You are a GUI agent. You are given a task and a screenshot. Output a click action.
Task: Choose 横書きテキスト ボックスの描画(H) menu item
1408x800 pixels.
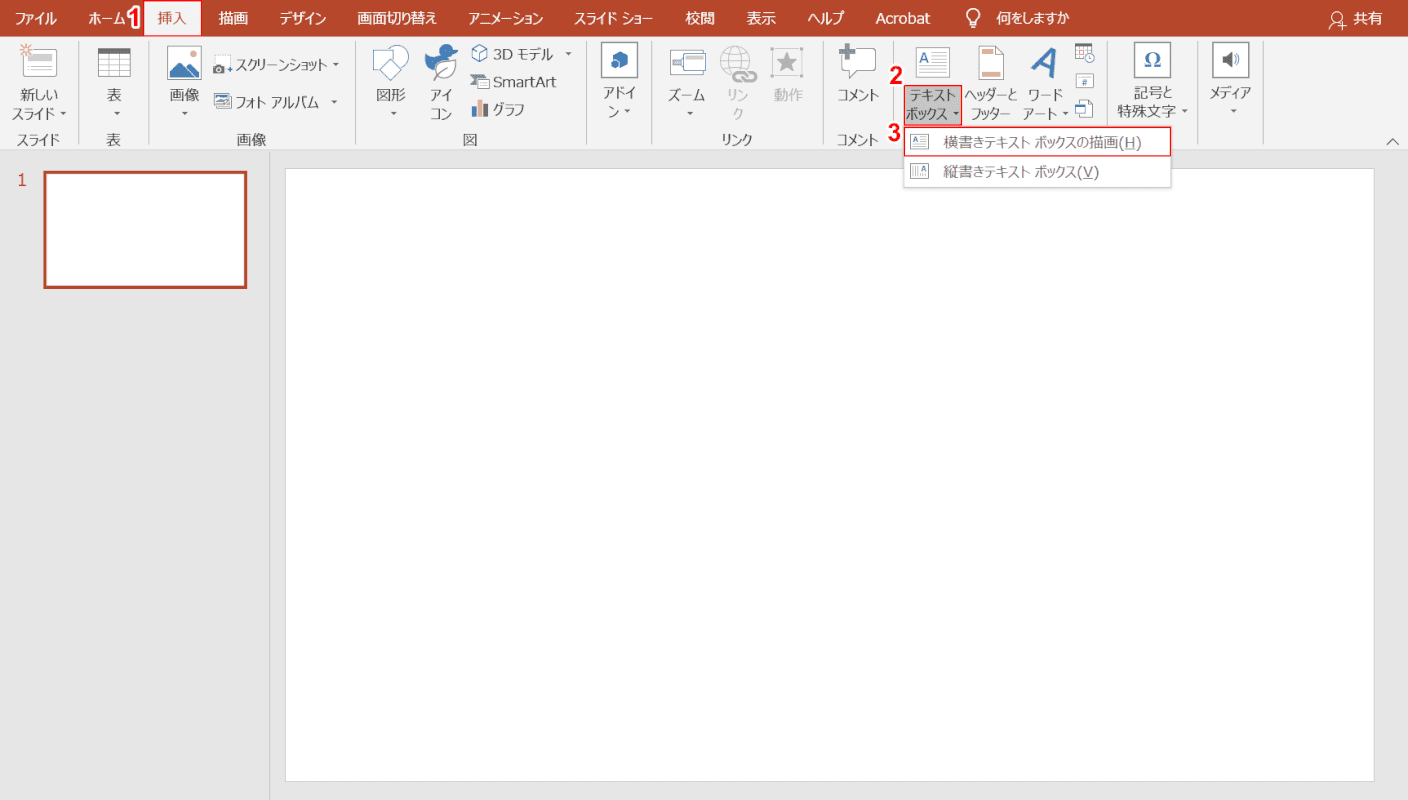pyautogui.click(x=1037, y=142)
